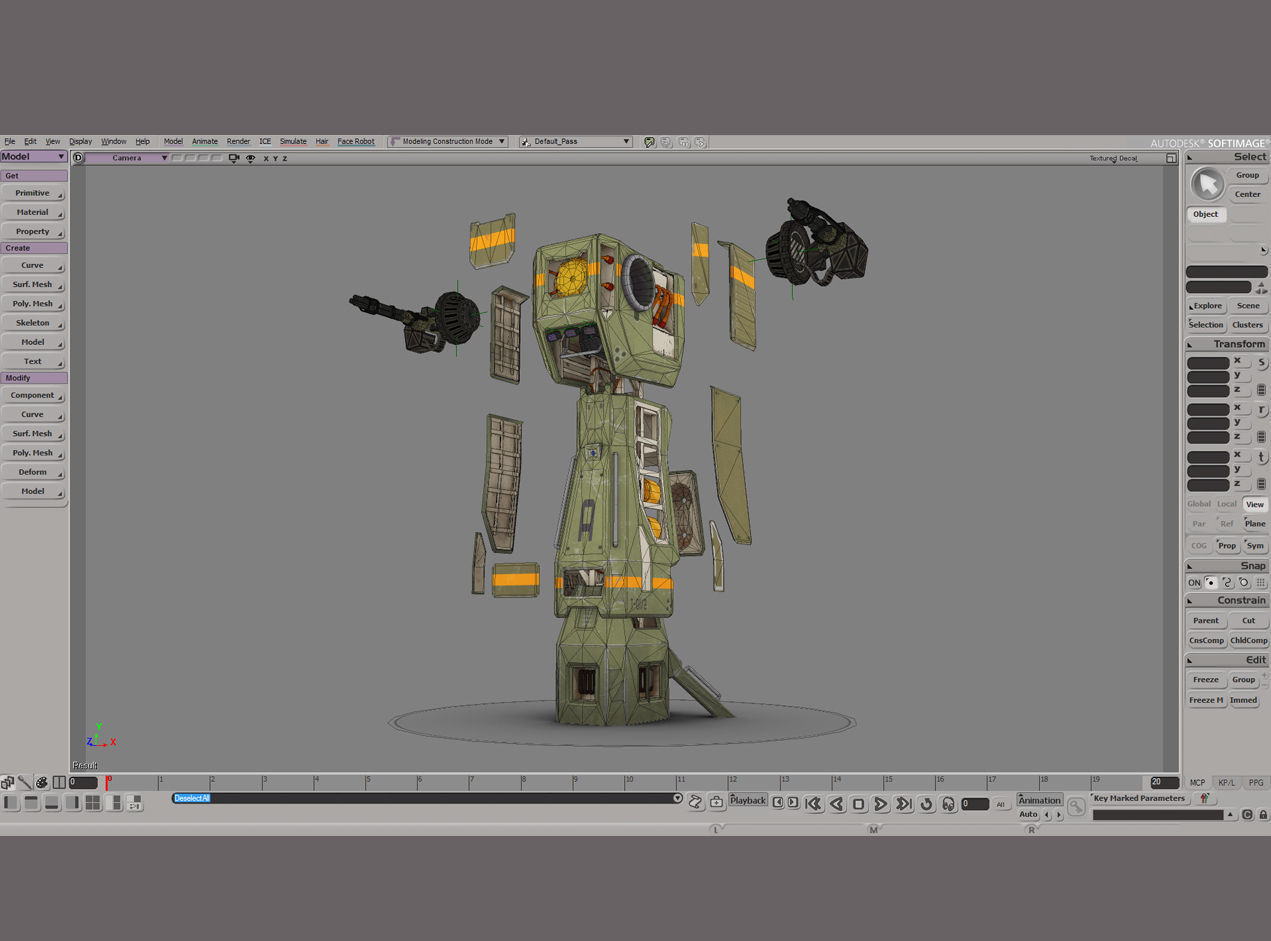This screenshot has height=941, width=1271.
Task: Click the scale transform options lines icon
Action: coord(1261,390)
